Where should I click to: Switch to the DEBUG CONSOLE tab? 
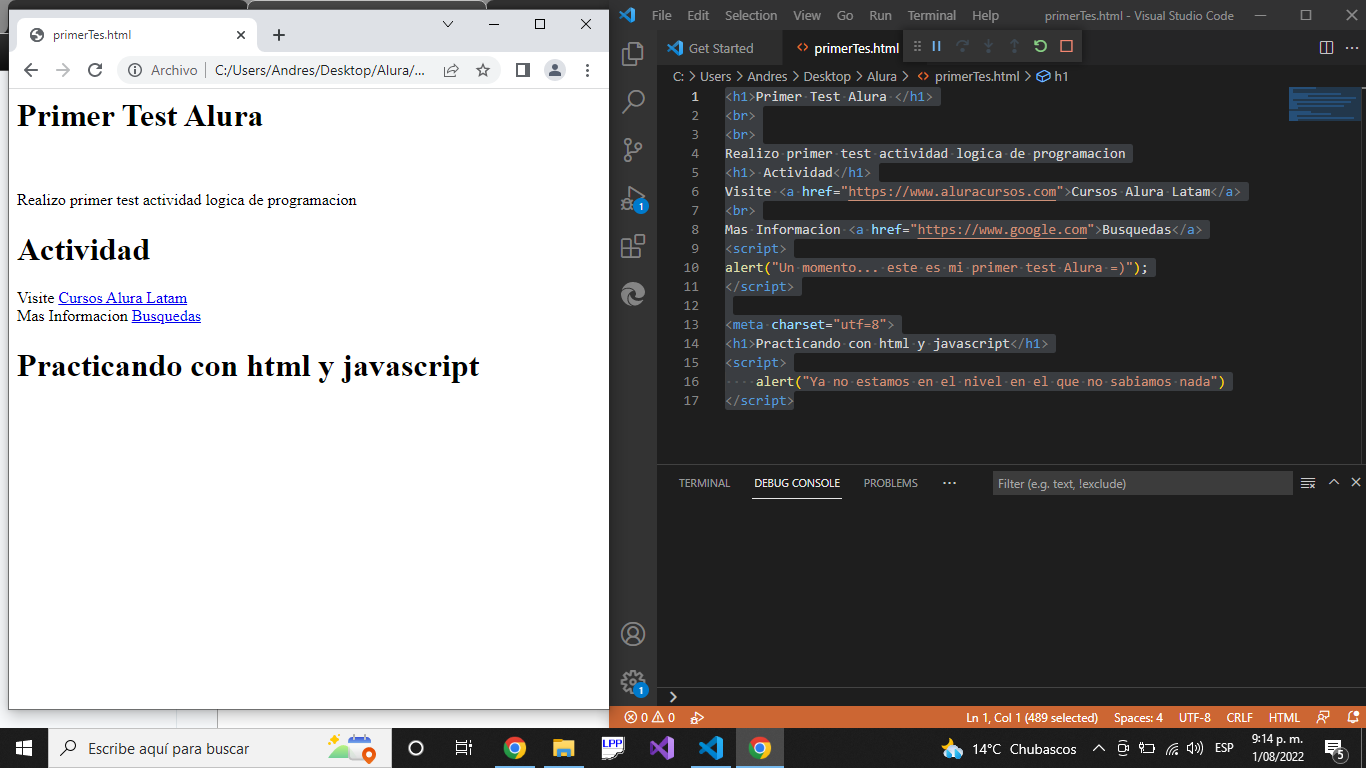click(797, 483)
